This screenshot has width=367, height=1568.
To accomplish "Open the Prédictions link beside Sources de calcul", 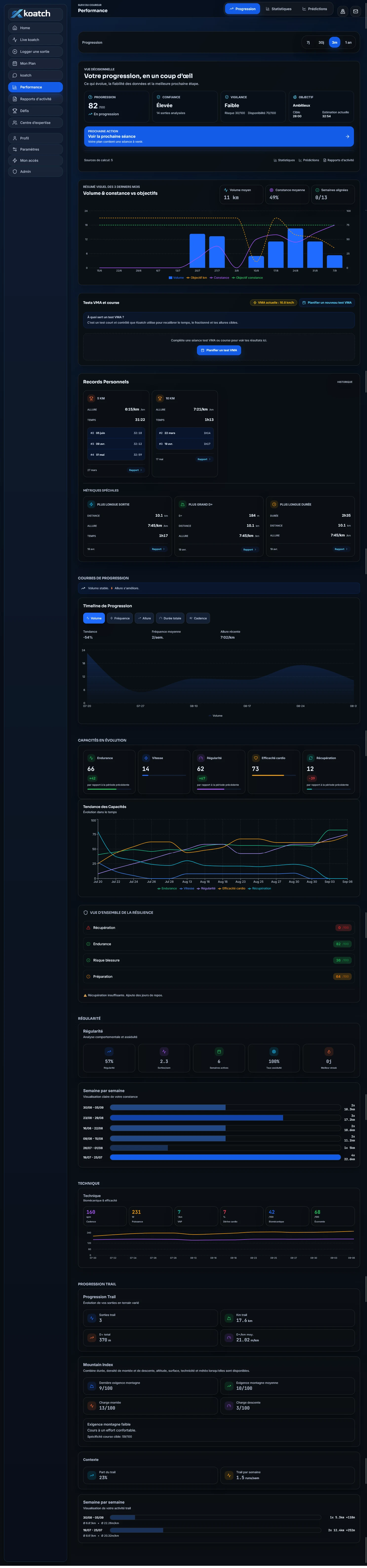I will [309, 160].
